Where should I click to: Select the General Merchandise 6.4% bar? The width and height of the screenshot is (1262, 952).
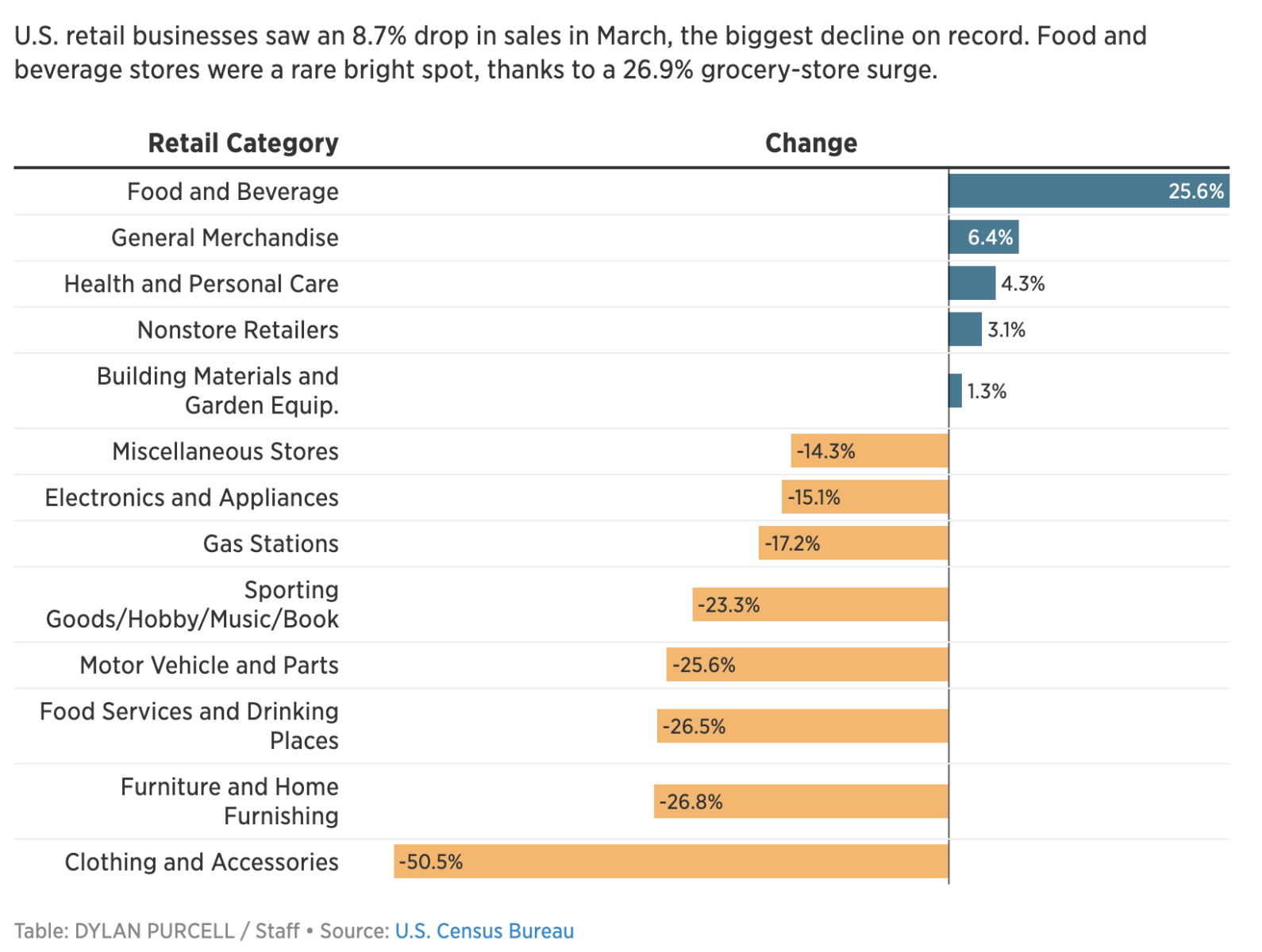tap(983, 237)
